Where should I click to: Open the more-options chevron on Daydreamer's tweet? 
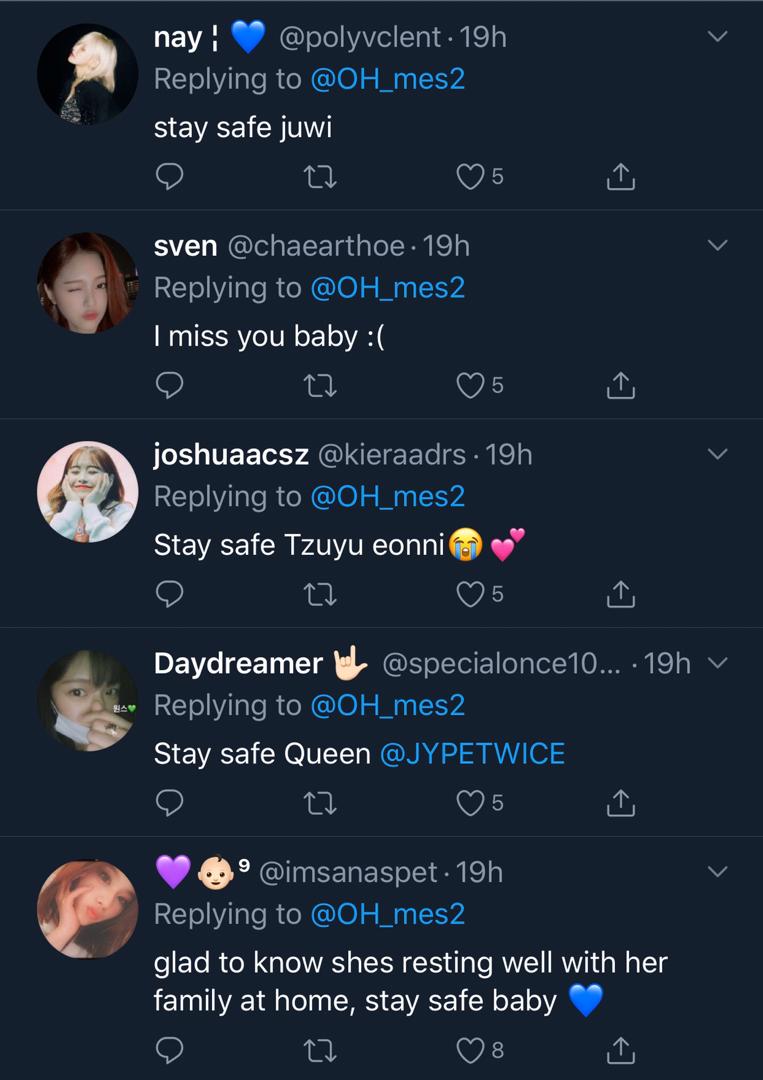(717, 663)
